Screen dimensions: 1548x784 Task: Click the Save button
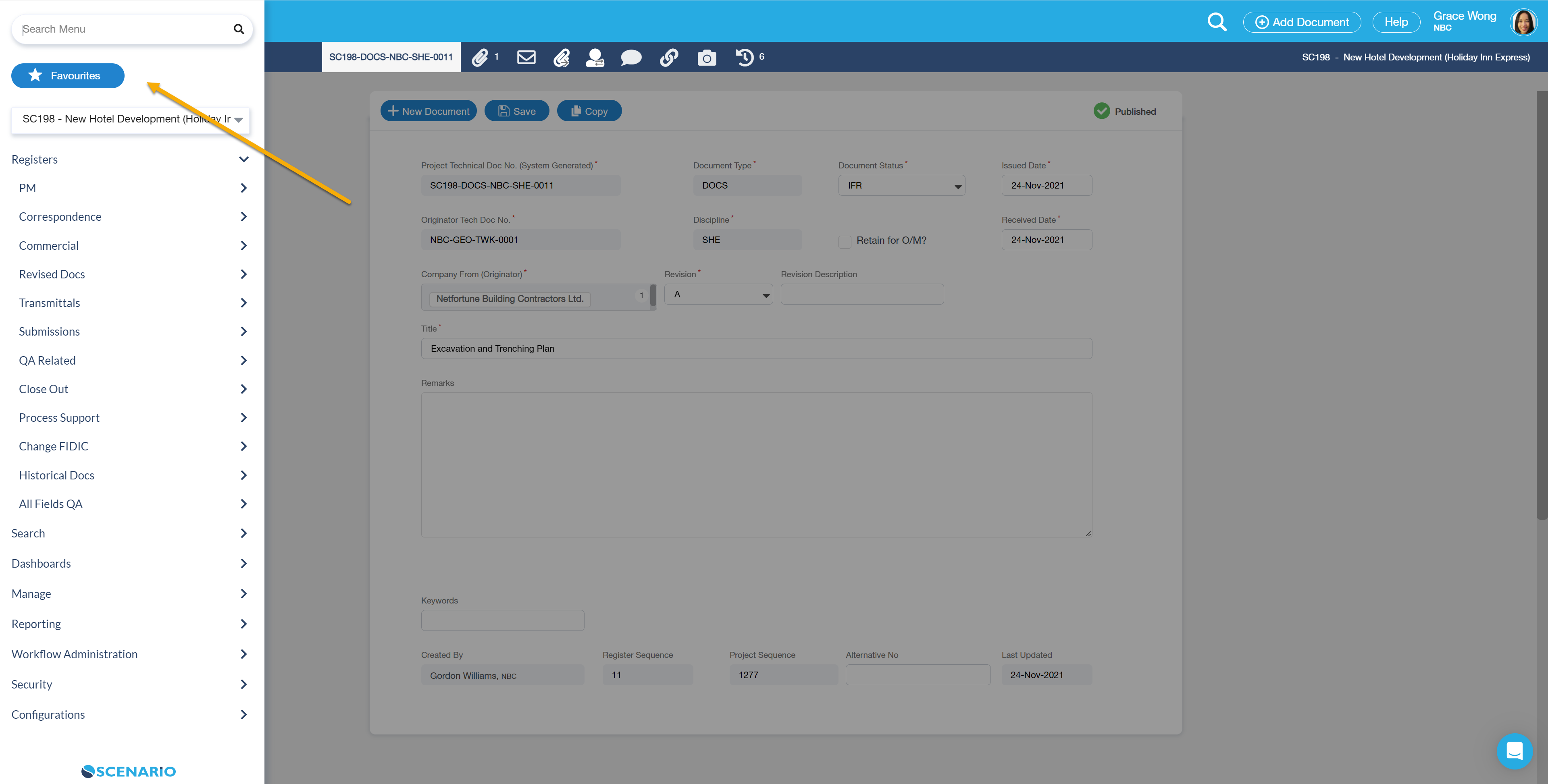click(x=517, y=111)
